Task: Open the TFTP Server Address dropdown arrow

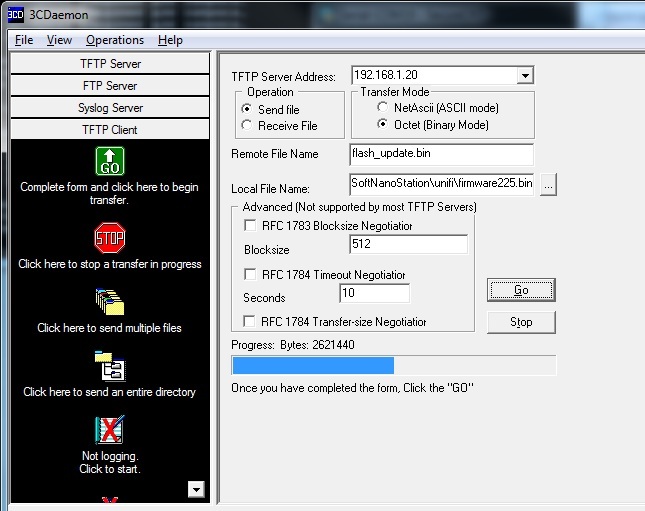Action: 525,75
